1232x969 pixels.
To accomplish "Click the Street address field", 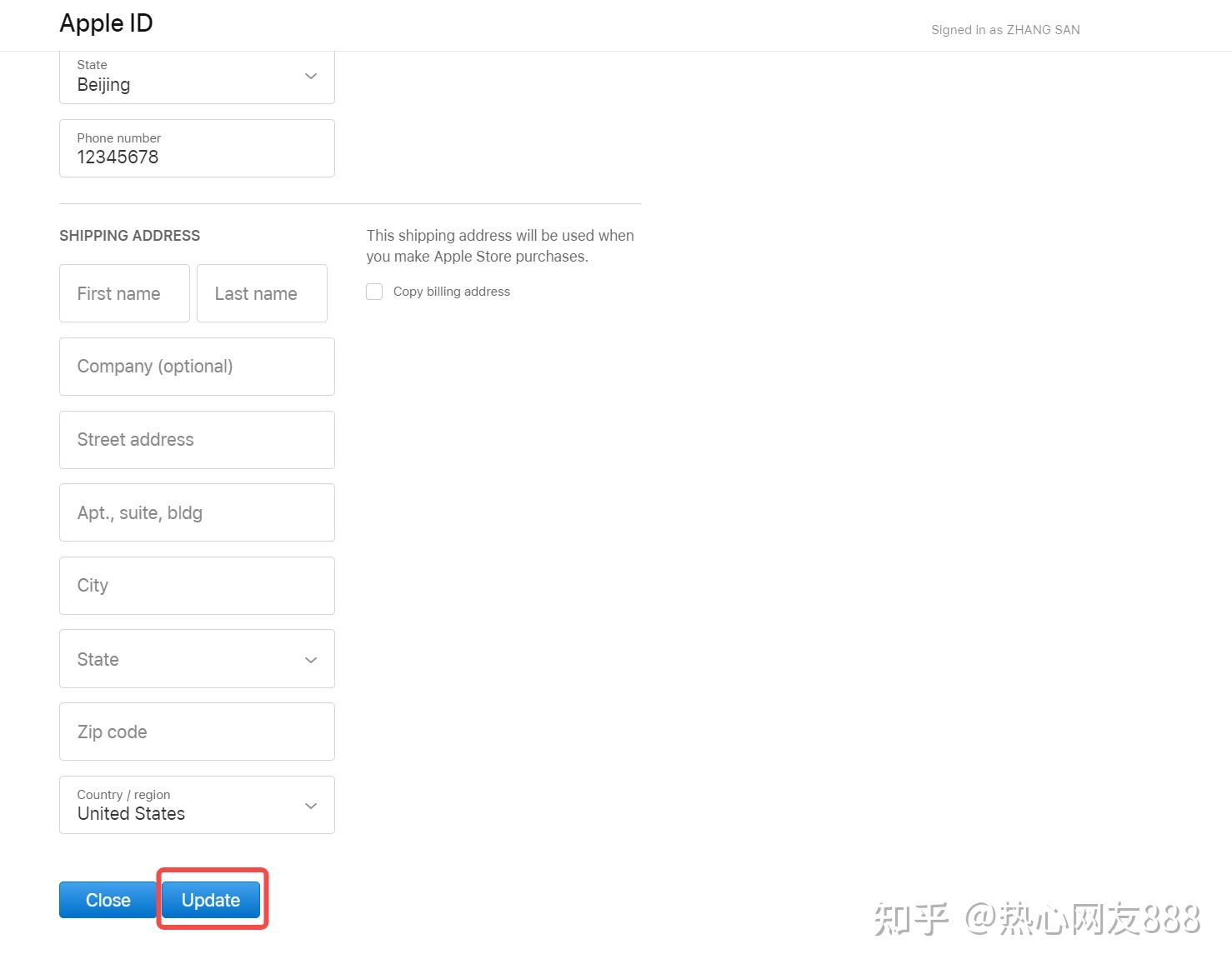I will 197,440.
